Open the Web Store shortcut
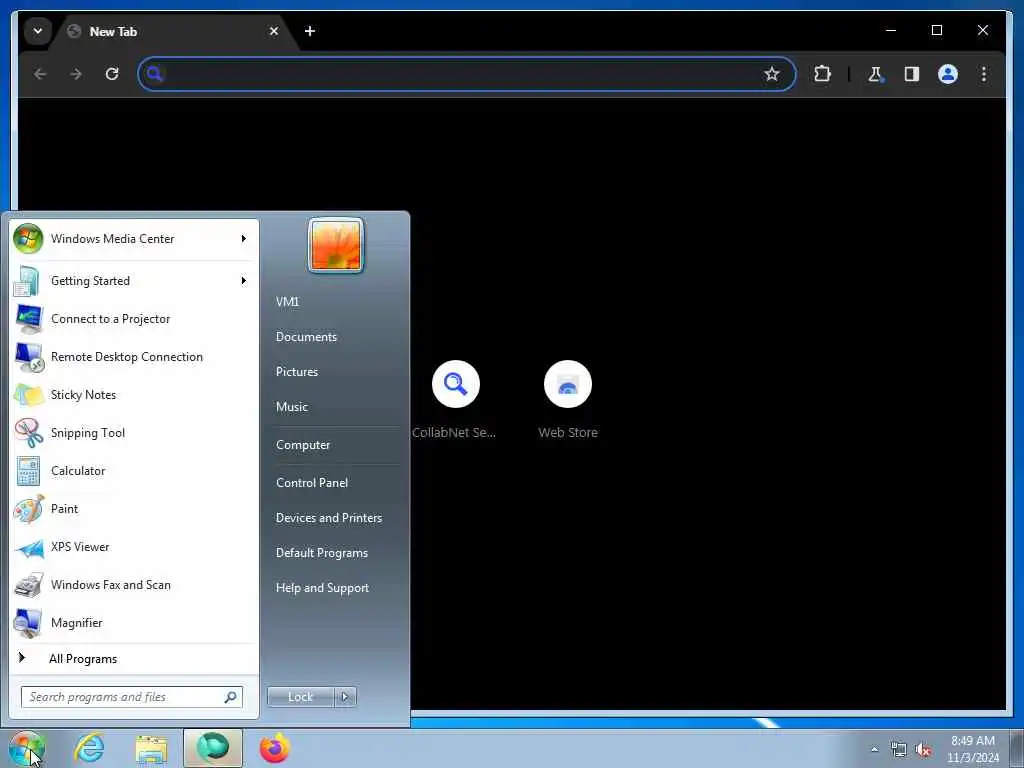1024x768 pixels. [x=568, y=400]
